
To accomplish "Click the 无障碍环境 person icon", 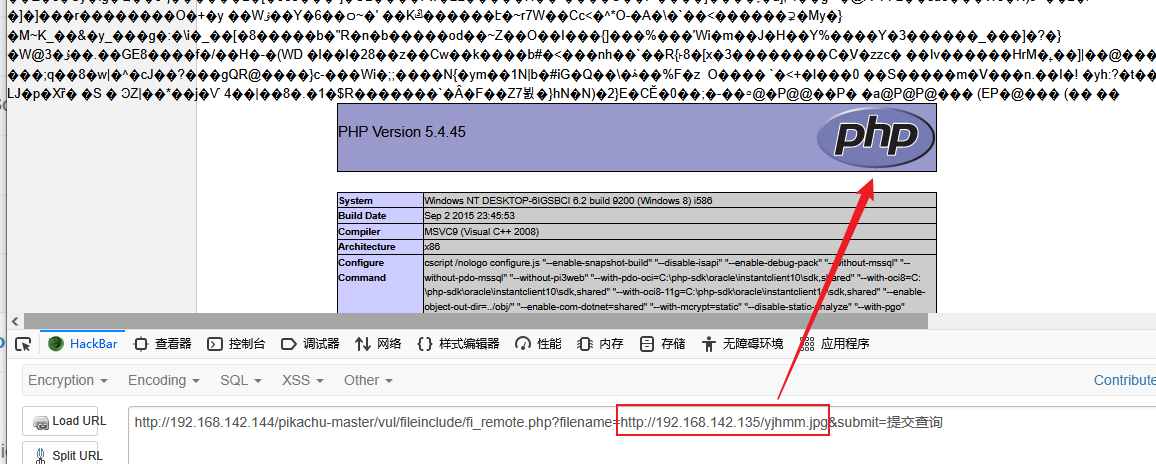I will tap(709, 344).
